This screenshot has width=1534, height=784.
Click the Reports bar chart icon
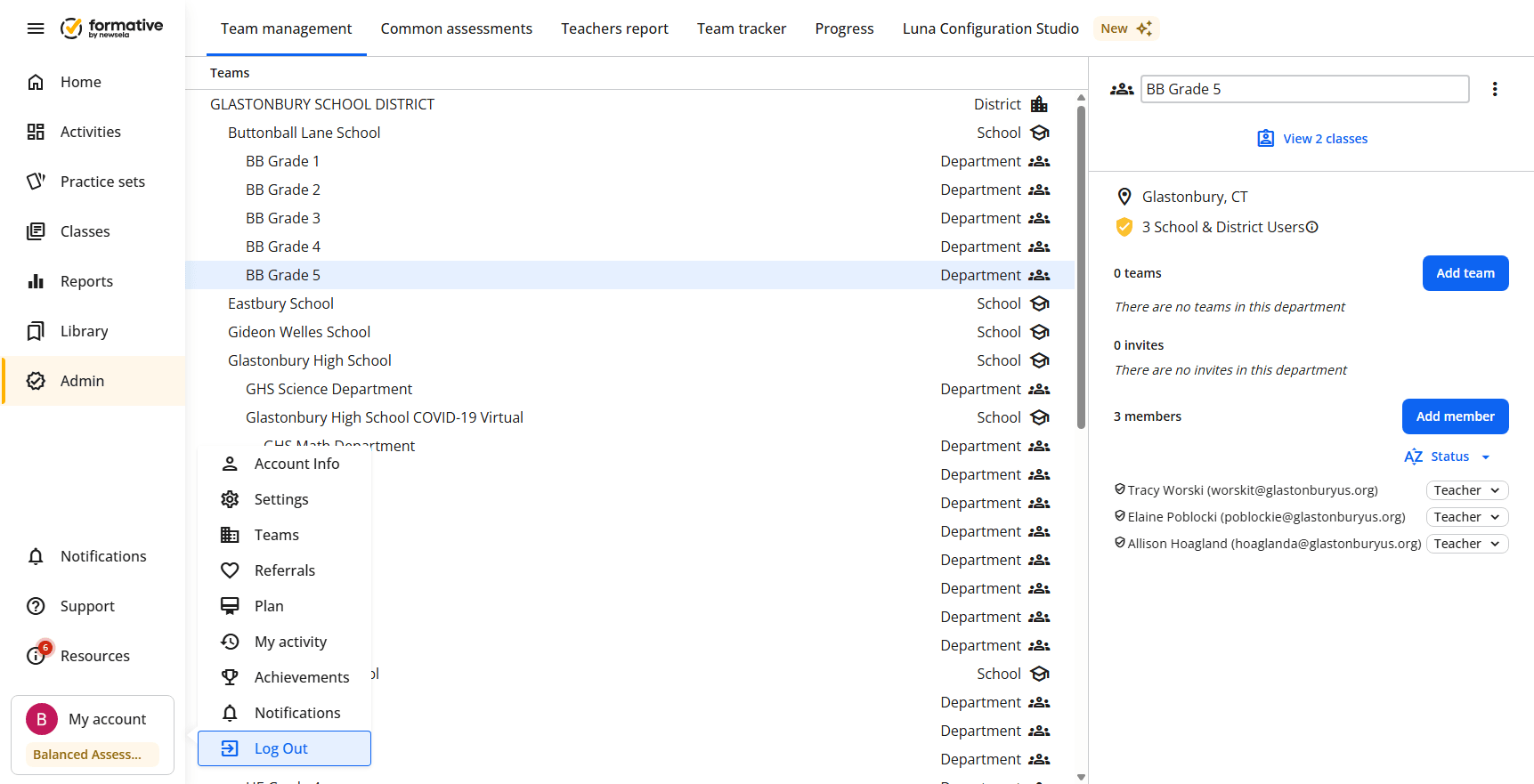click(x=36, y=281)
